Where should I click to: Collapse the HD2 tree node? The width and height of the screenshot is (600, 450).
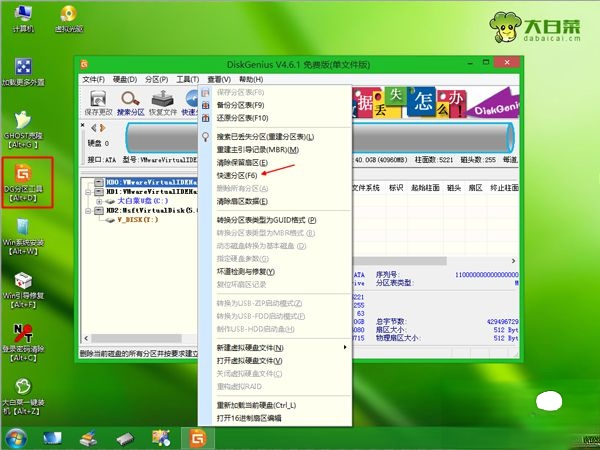point(88,210)
